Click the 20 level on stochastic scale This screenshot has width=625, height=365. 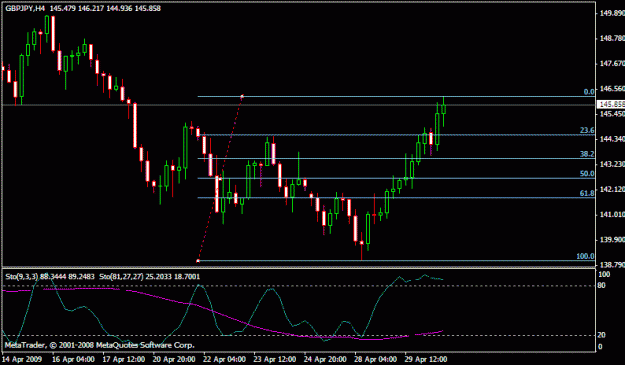[602, 335]
